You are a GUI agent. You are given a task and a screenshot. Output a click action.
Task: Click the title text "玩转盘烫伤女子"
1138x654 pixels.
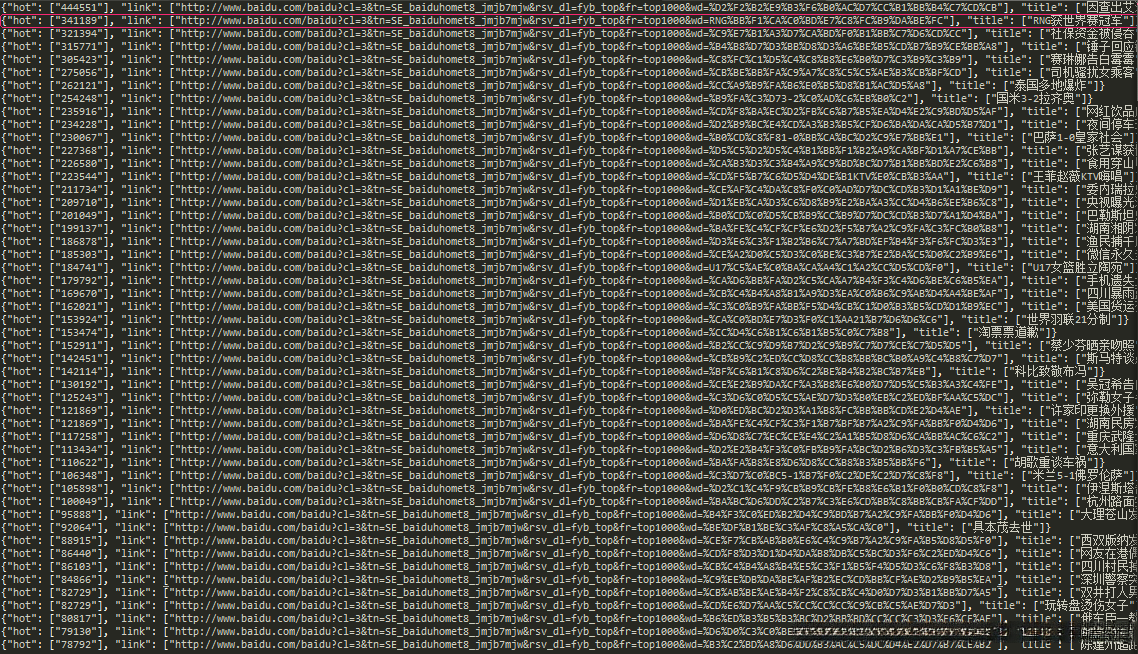pos(1088,605)
